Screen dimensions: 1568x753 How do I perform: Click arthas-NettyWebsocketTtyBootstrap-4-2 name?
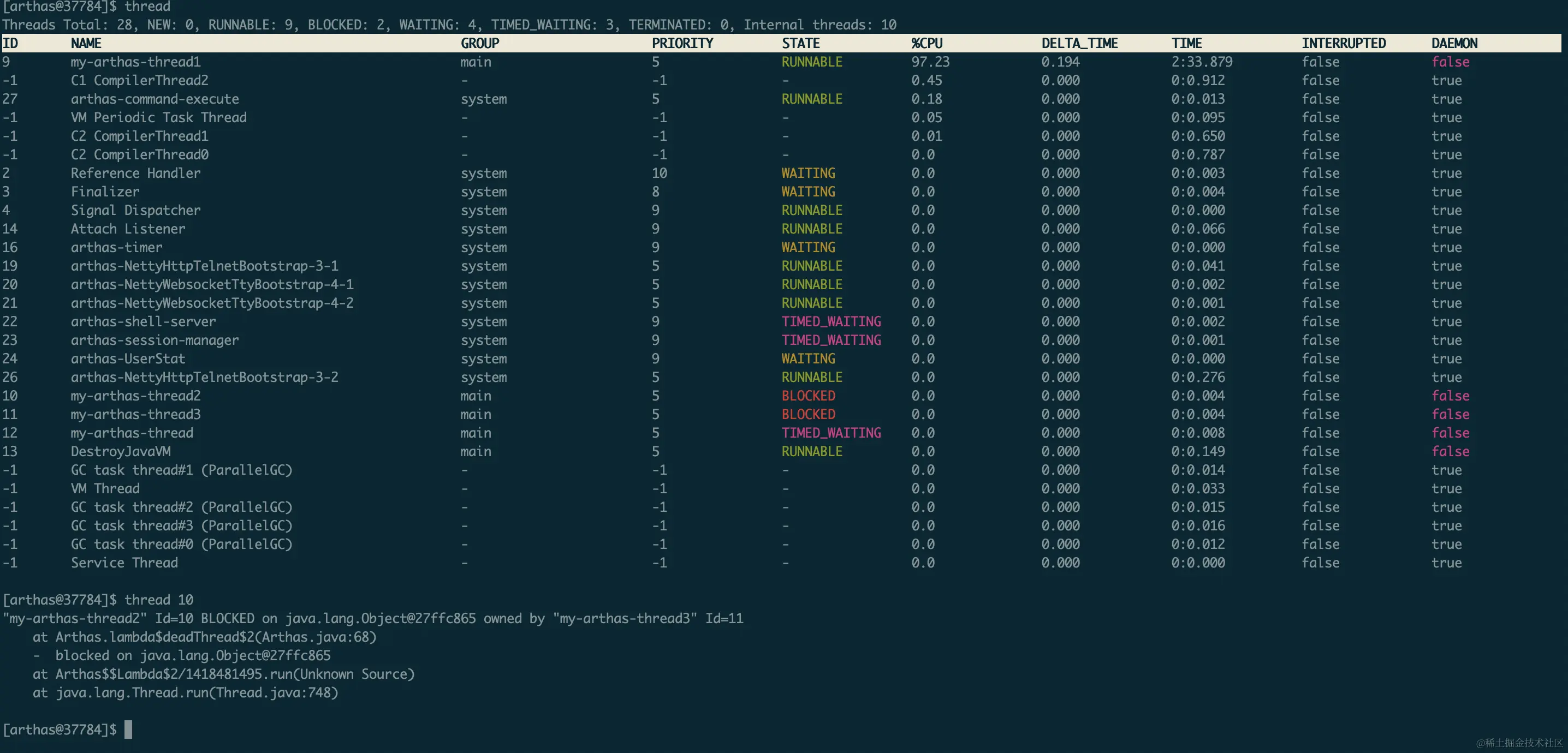212,303
